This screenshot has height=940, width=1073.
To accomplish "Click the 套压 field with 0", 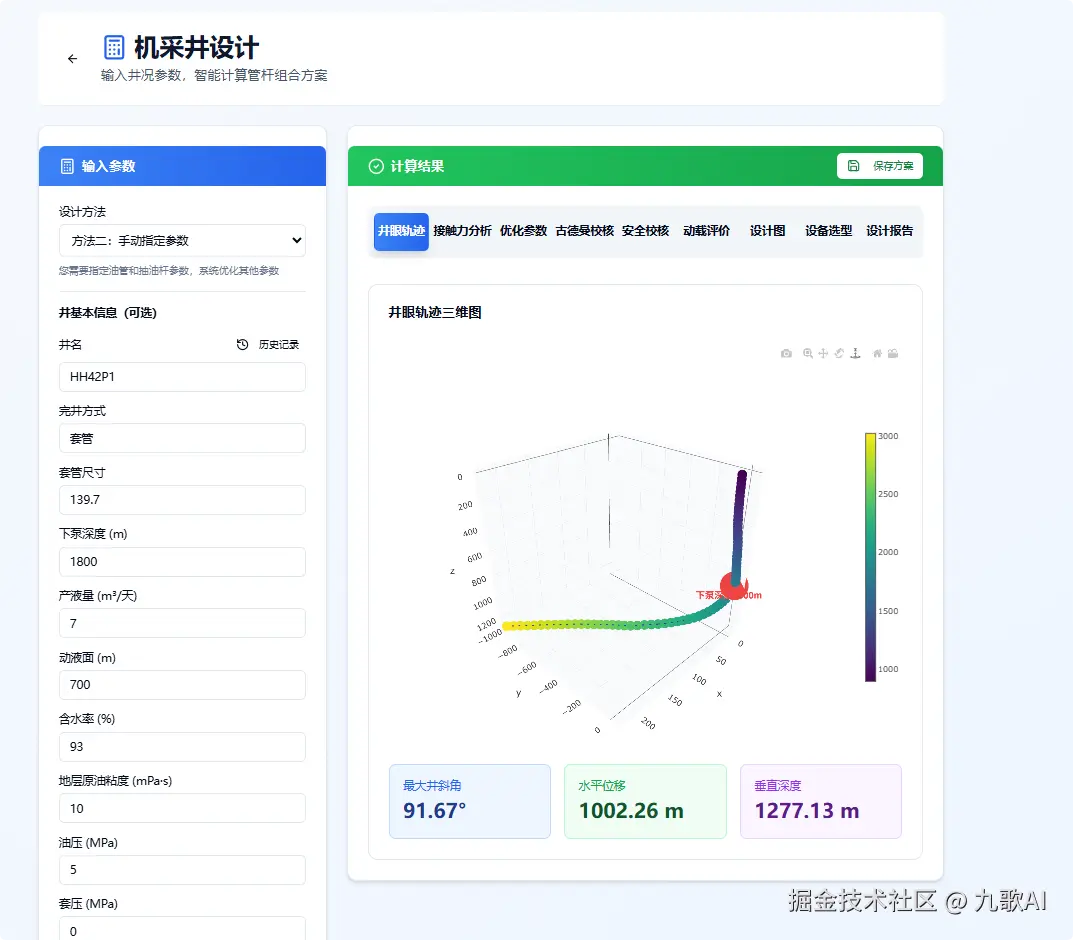I will click(182, 930).
